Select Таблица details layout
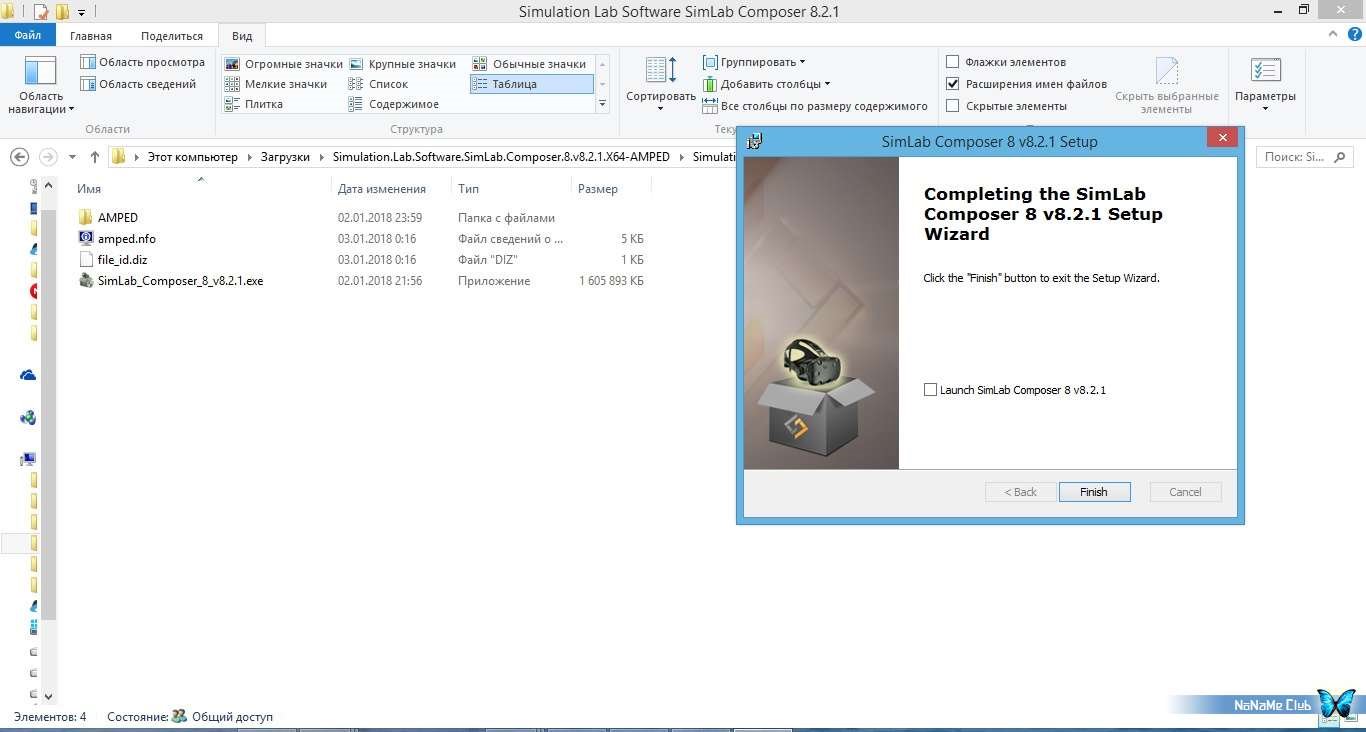 pyautogui.click(x=531, y=84)
